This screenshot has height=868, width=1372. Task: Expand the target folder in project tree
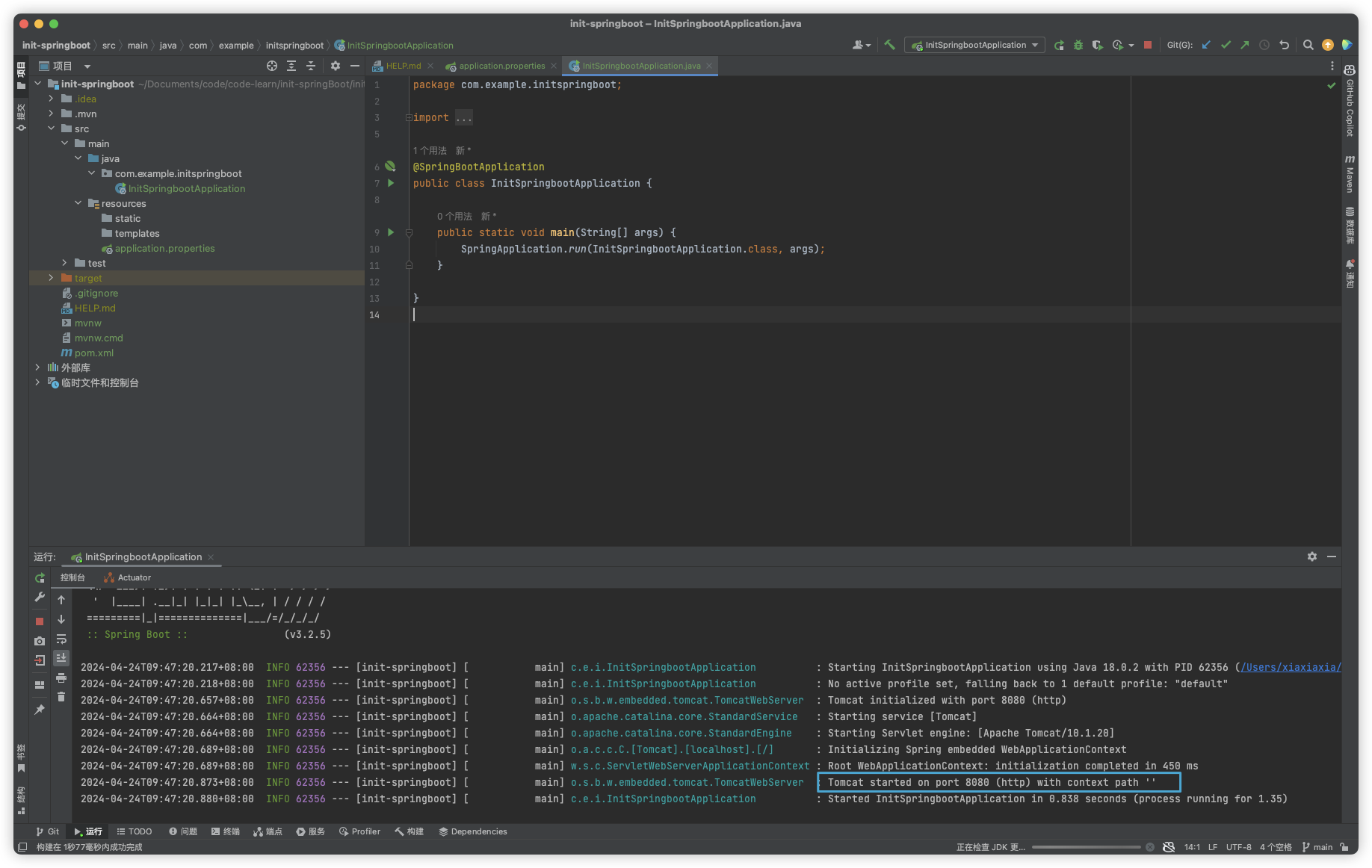click(x=51, y=278)
